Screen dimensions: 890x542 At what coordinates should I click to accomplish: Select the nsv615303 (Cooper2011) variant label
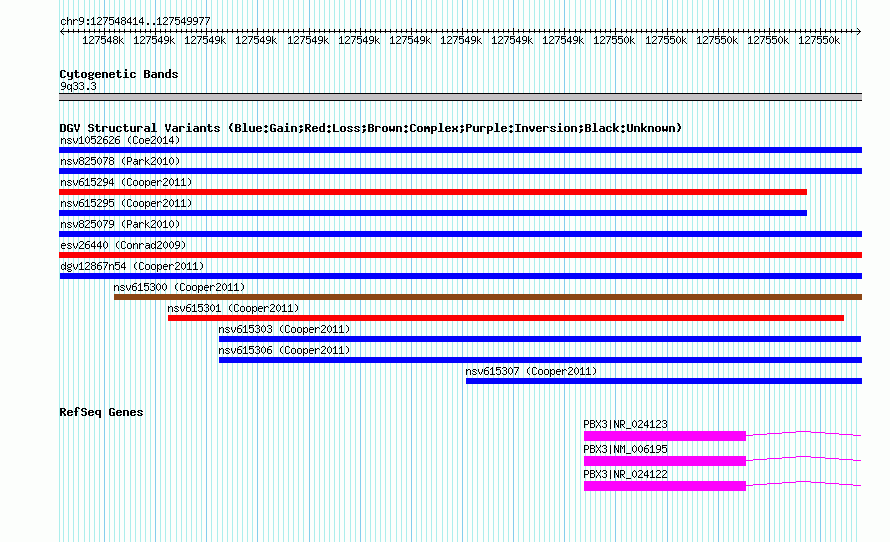coord(284,329)
